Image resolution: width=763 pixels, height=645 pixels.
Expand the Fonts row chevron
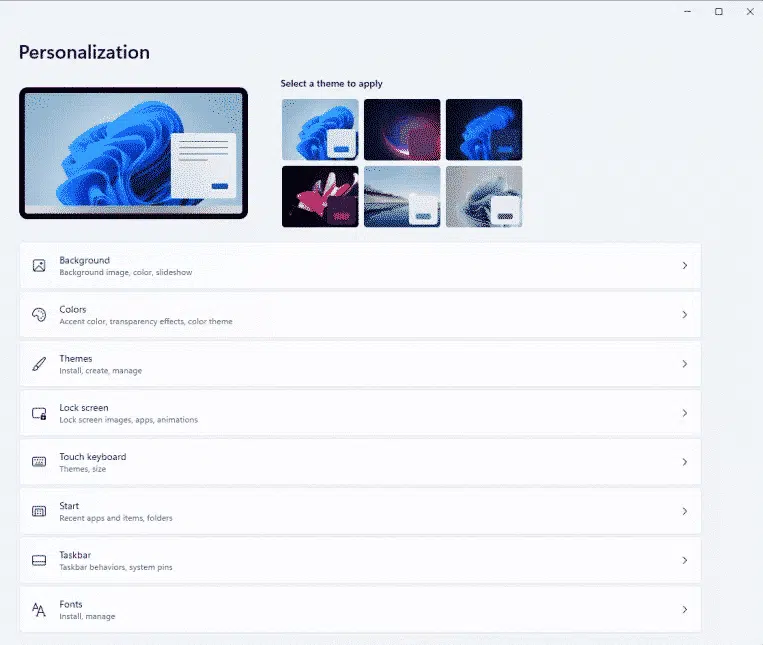coord(685,609)
